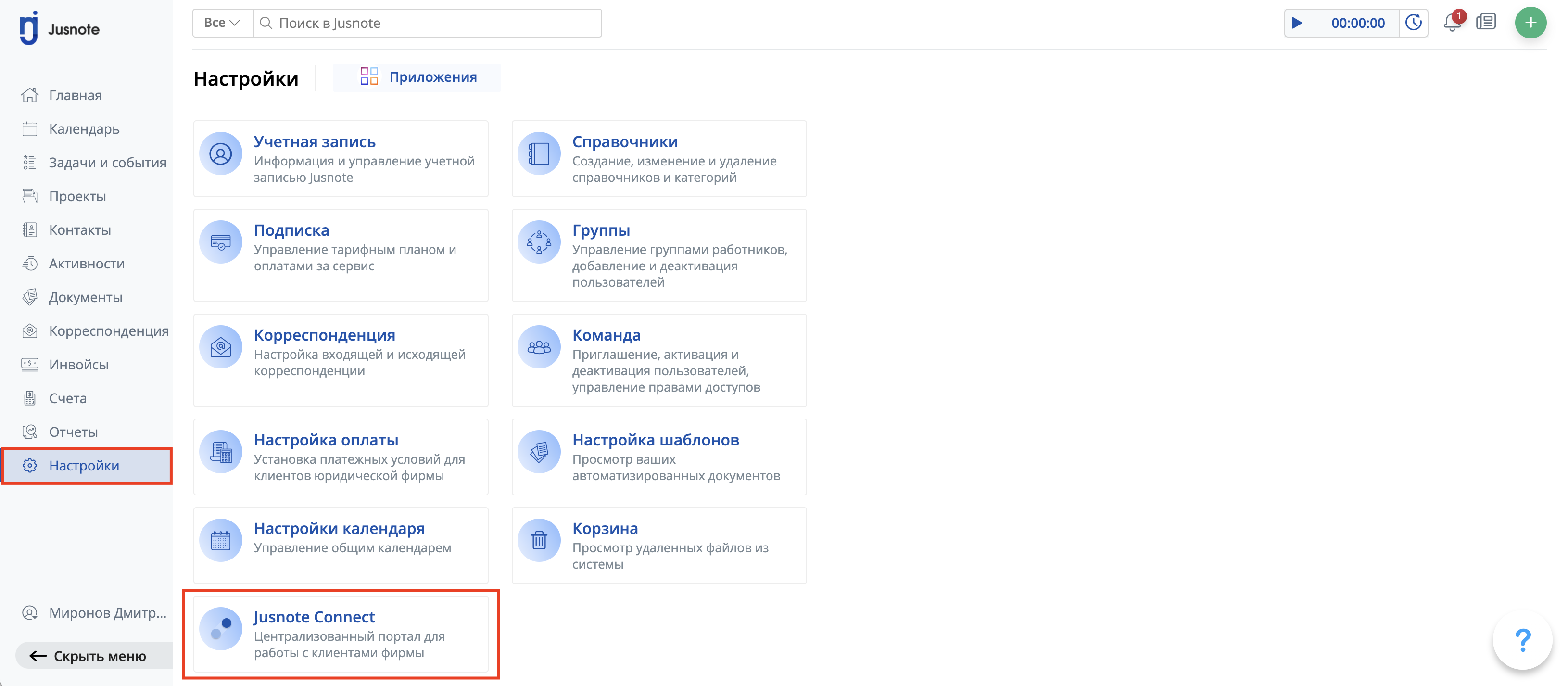This screenshot has width=1568, height=686.
Task: Click Скрыть меню to collapse sidebar
Action: pyautogui.click(x=94, y=656)
